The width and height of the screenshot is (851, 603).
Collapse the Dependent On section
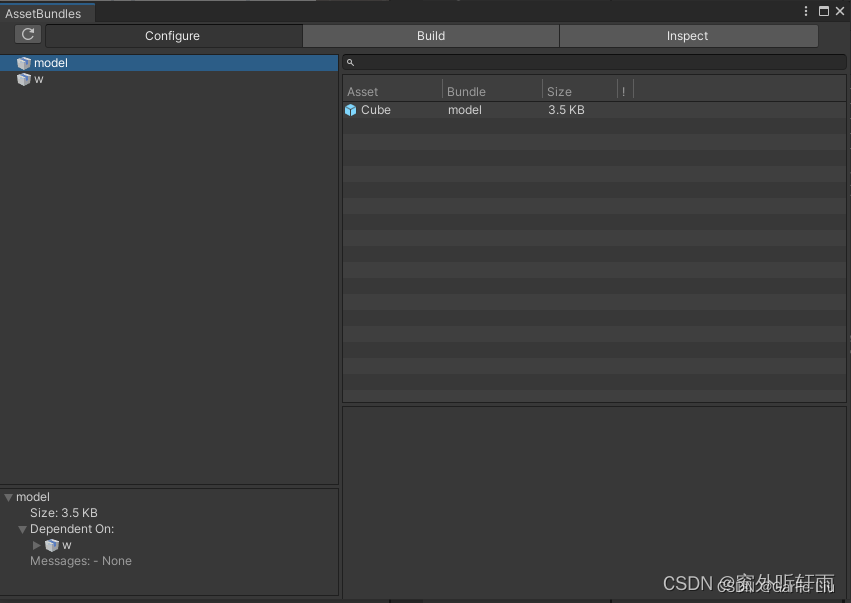(x=21, y=529)
